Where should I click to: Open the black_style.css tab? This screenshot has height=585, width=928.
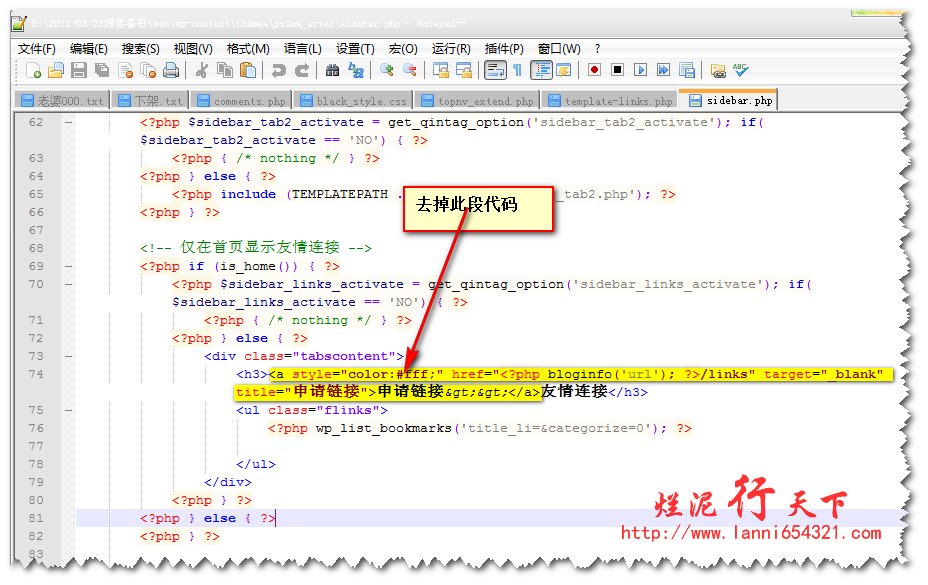tap(353, 101)
